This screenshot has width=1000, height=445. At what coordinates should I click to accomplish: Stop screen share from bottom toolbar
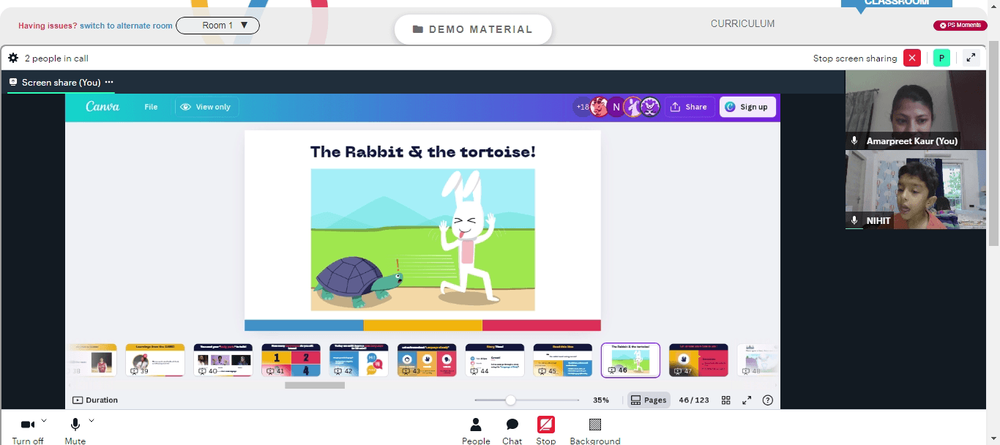(546, 431)
